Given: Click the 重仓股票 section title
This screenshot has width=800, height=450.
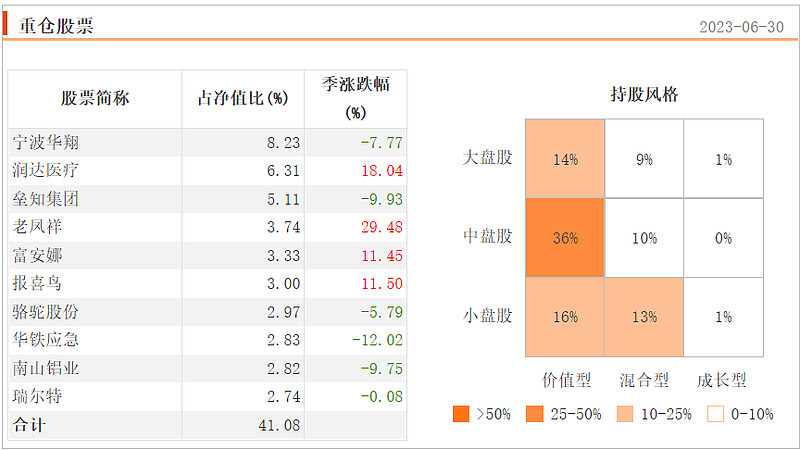Looking at the screenshot, I should (55, 26).
